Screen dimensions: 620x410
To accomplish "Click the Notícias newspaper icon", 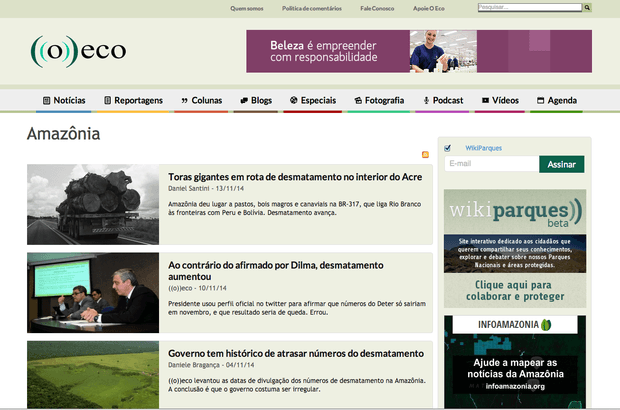I will (x=47, y=100).
